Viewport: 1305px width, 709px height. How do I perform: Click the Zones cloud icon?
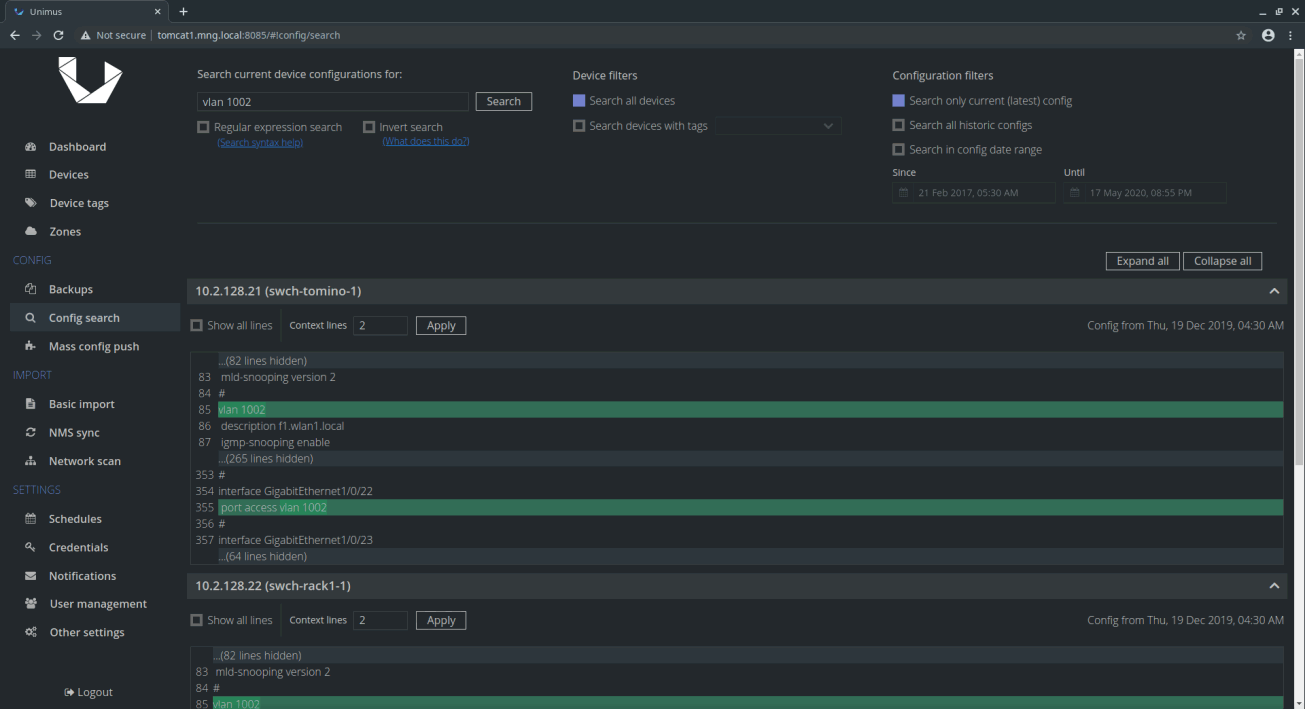(x=30, y=232)
